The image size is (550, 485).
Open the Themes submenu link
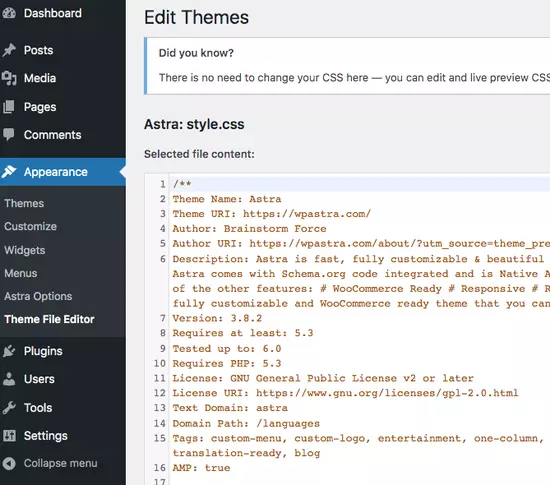coord(24,203)
